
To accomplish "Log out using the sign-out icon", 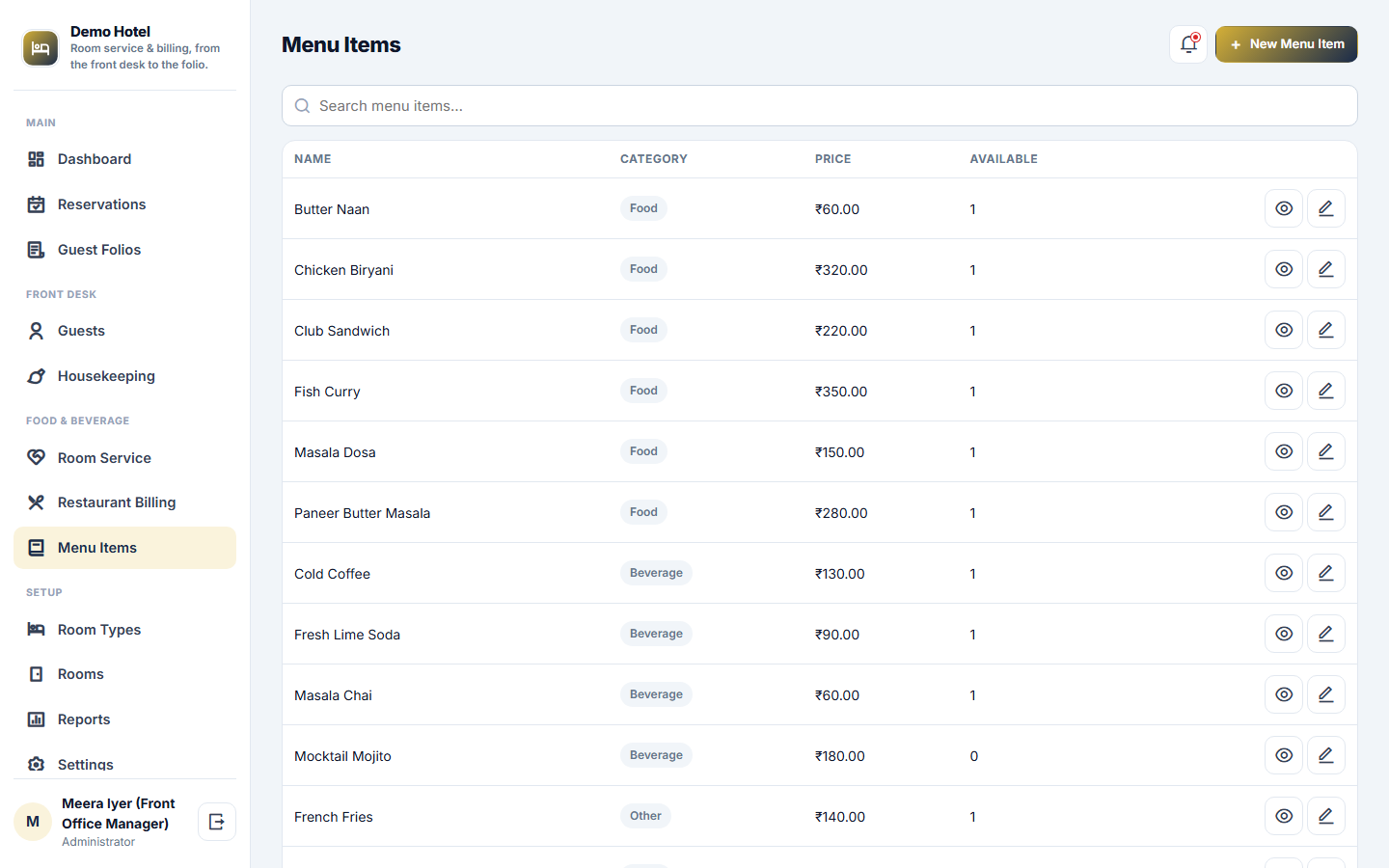I will pyautogui.click(x=217, y=822).
